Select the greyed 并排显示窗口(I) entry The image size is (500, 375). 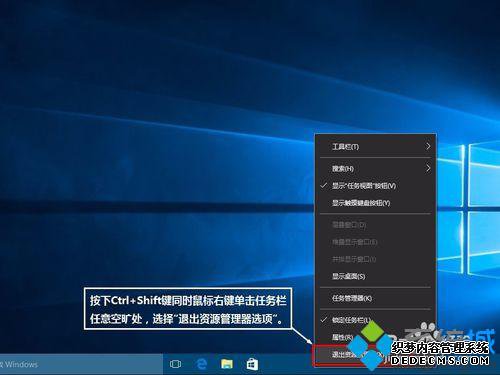pos(375,259)
